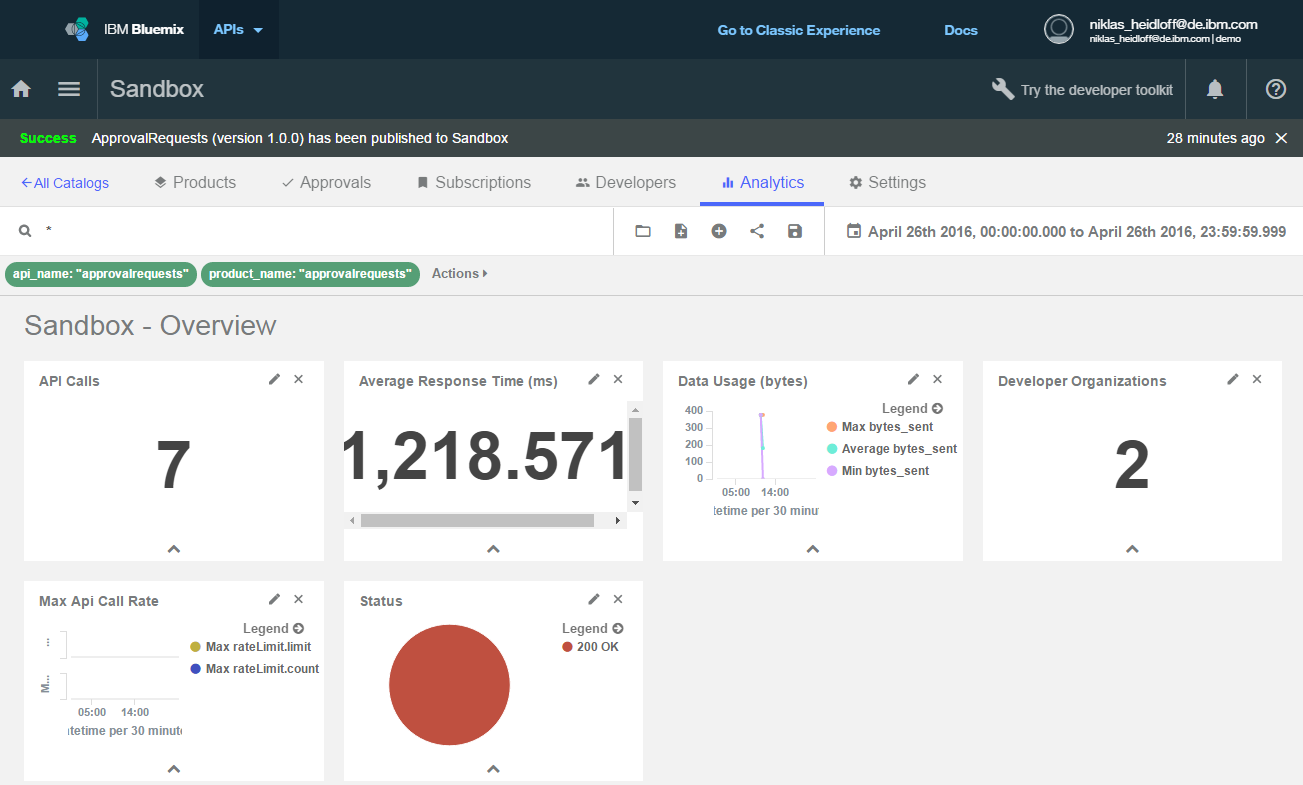This screenshot has height=785, width=1303.
Task: Remove the Data Usage panel
Action: pyautogui.click(x=937, y=379)
